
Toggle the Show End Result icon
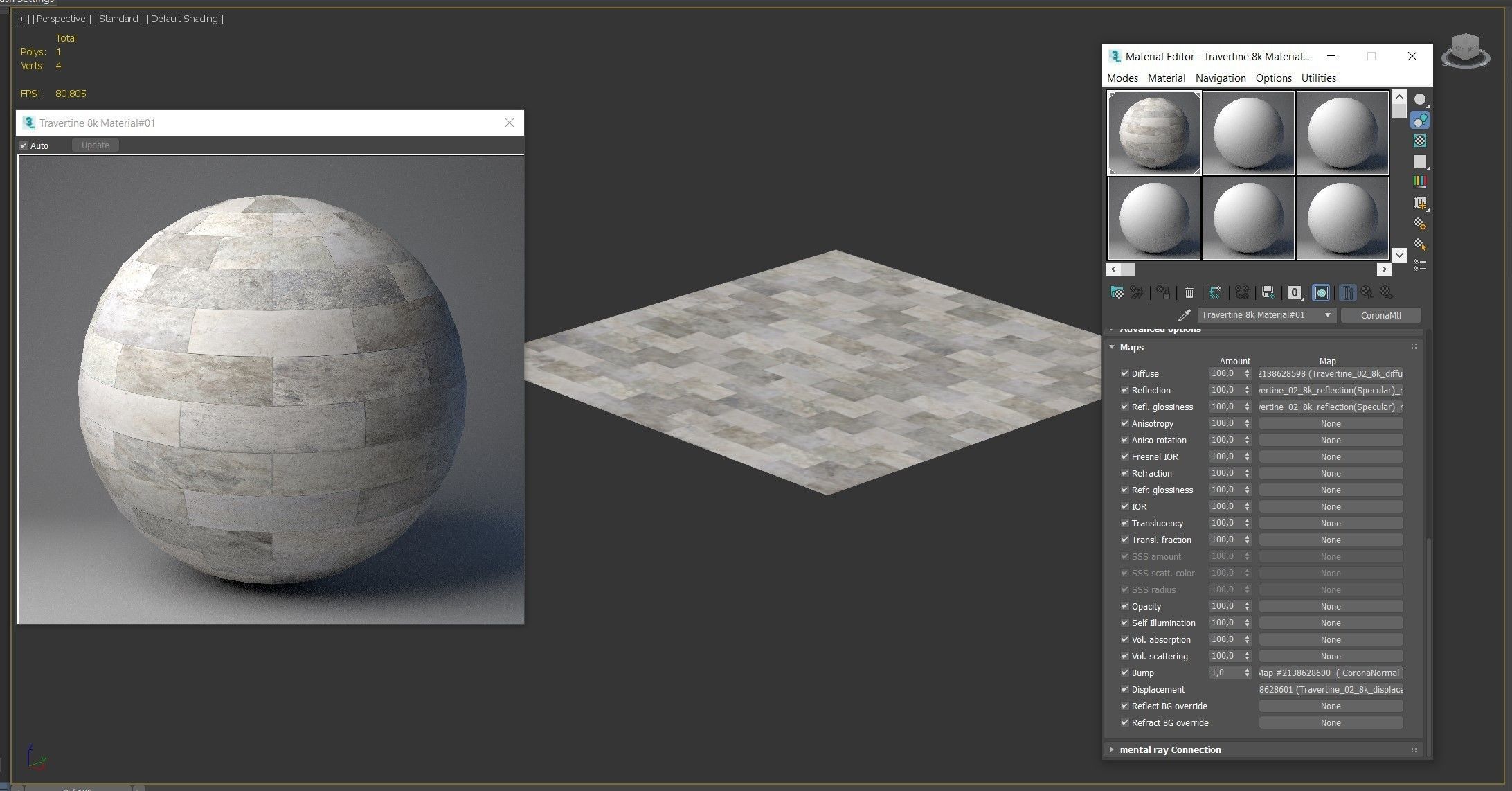(1347, 292)
